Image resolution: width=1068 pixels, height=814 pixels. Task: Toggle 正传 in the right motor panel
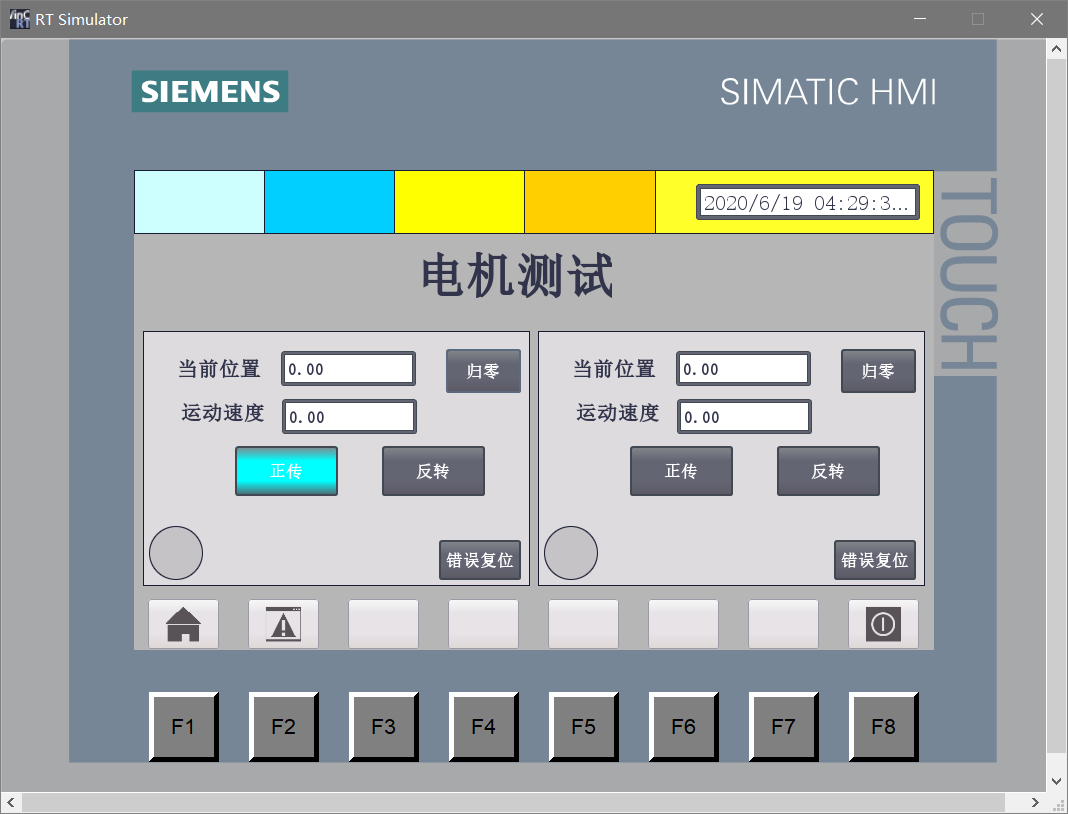[x=681, y=471]
